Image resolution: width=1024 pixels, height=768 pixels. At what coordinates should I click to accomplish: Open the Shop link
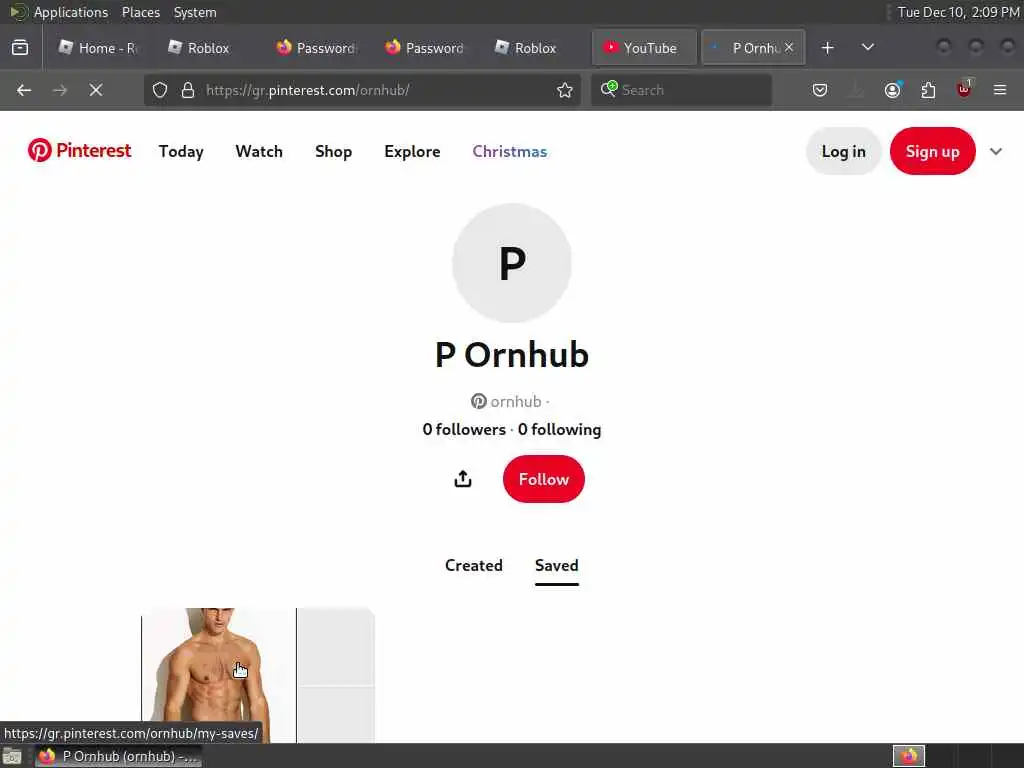(x=333, y=152)
